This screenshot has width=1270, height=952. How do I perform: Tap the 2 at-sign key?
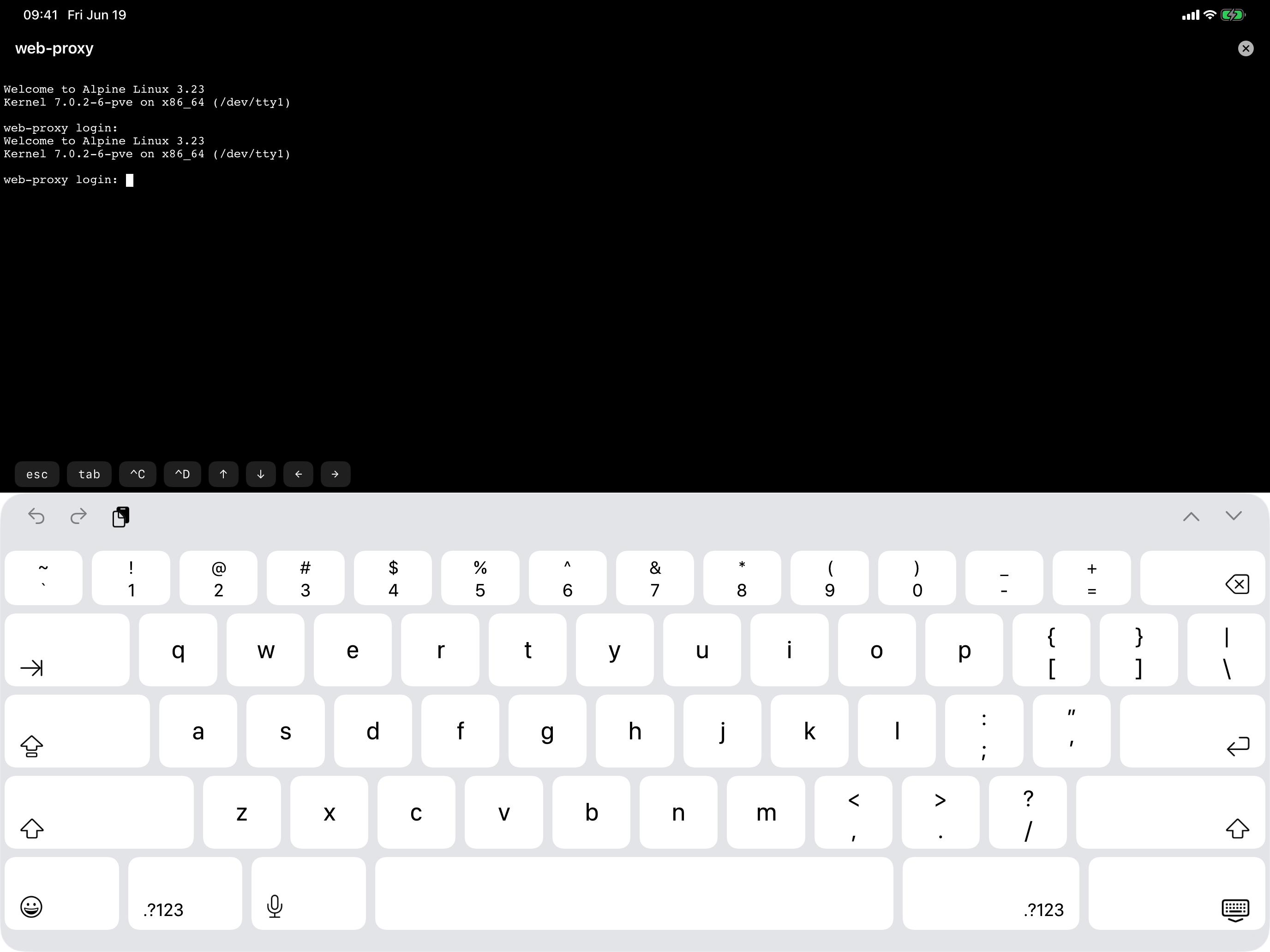[218, 578]
